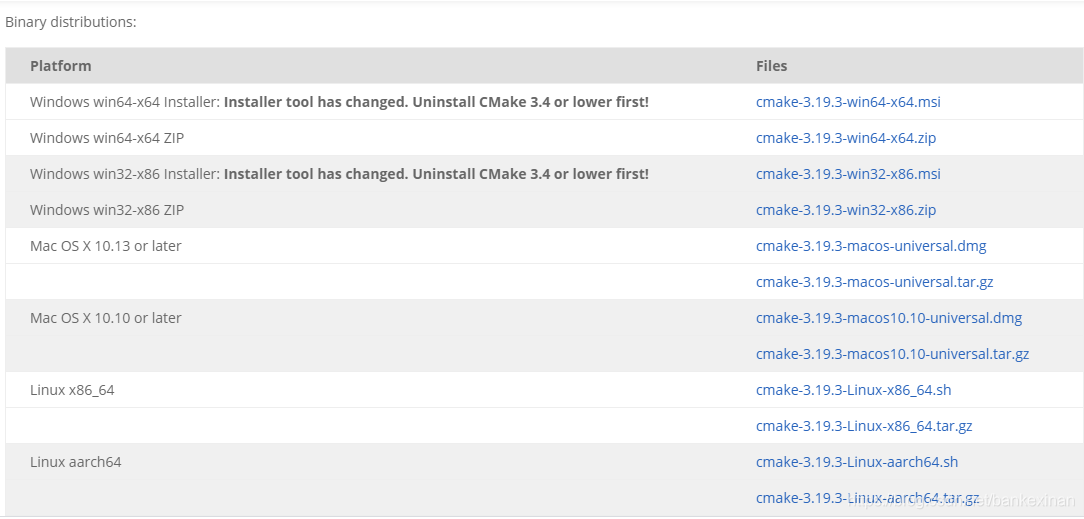
Task: Click the Linux x86_64 platform label
Action: click(x=73, y=390)
